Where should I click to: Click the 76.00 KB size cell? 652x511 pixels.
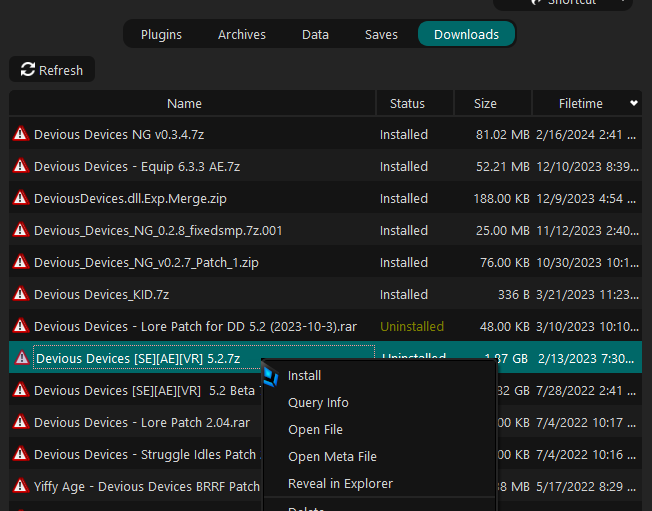point(505,262)
